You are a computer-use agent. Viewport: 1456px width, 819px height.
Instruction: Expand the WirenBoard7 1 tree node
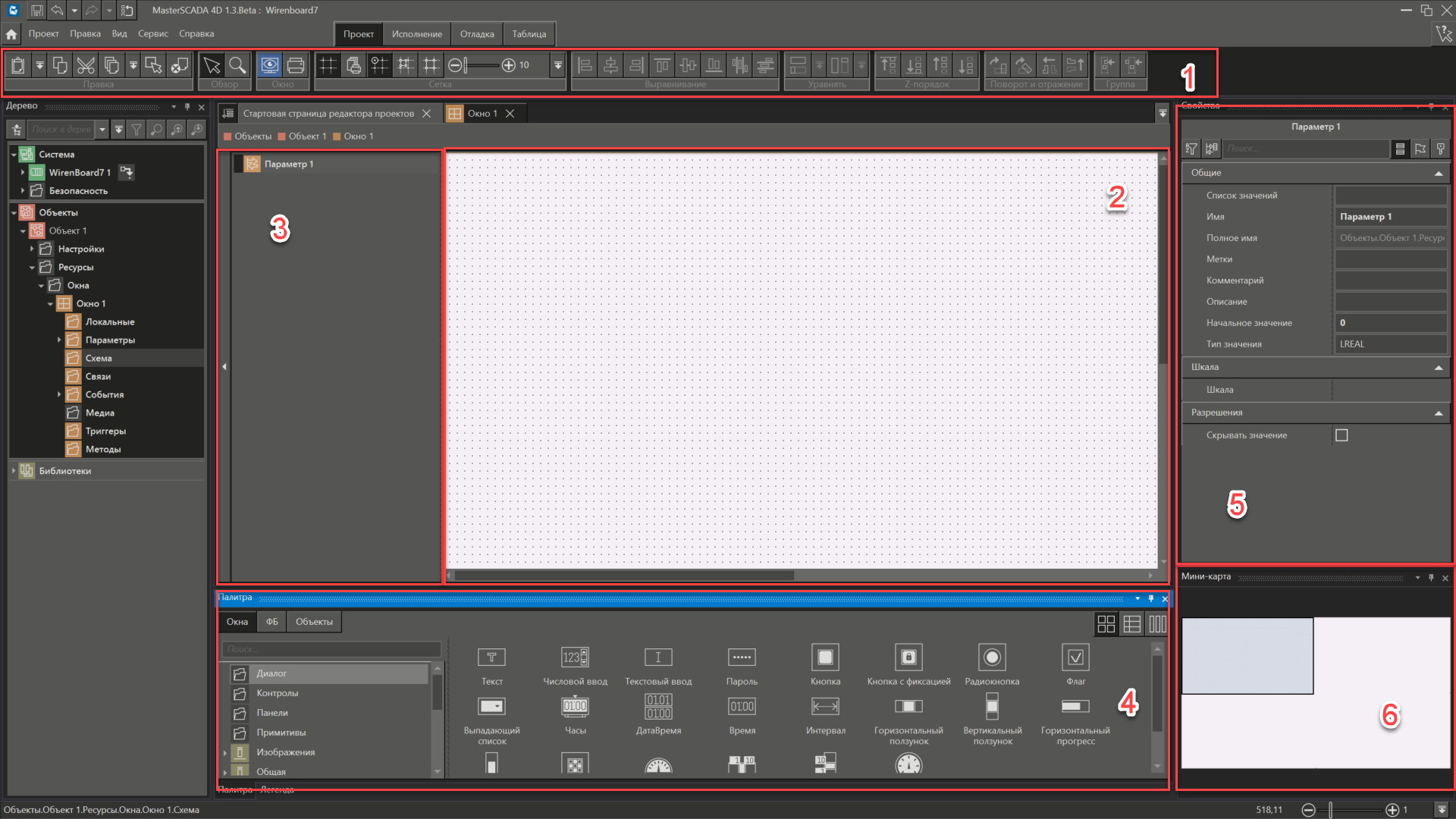23,173
